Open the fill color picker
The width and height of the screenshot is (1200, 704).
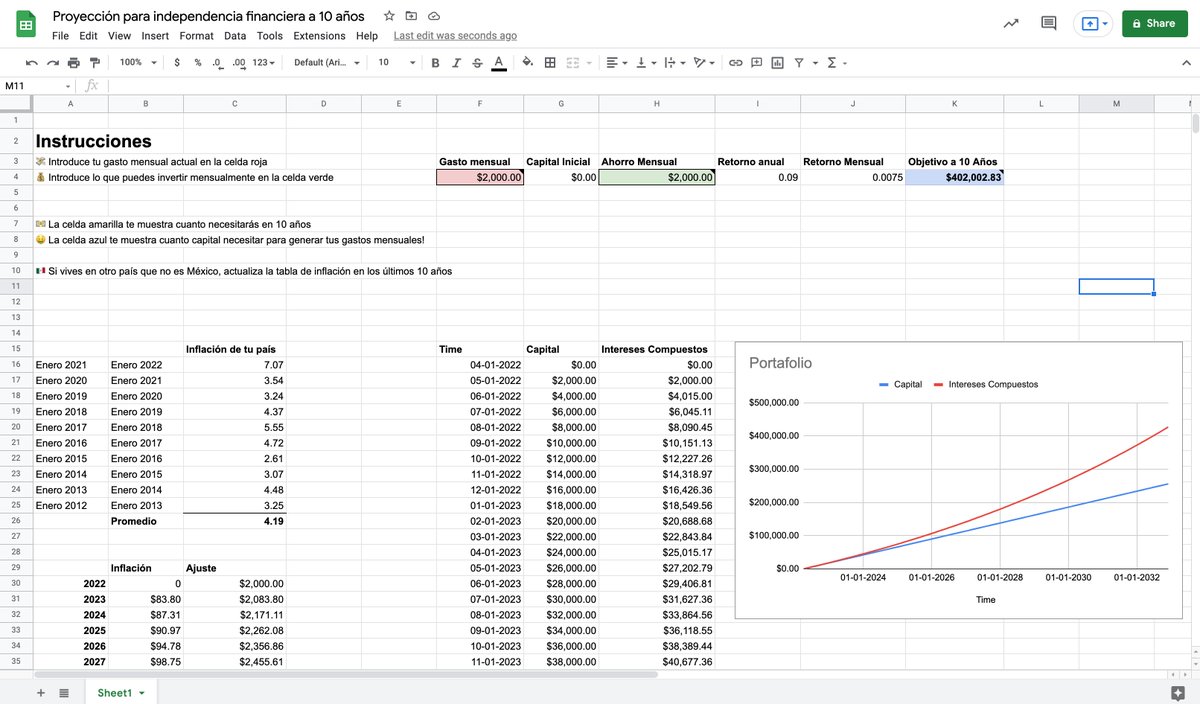527,63
